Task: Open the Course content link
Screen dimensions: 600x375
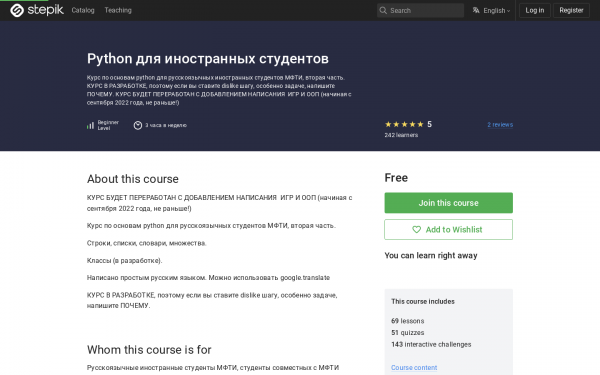Action: [x=414, y=367]
